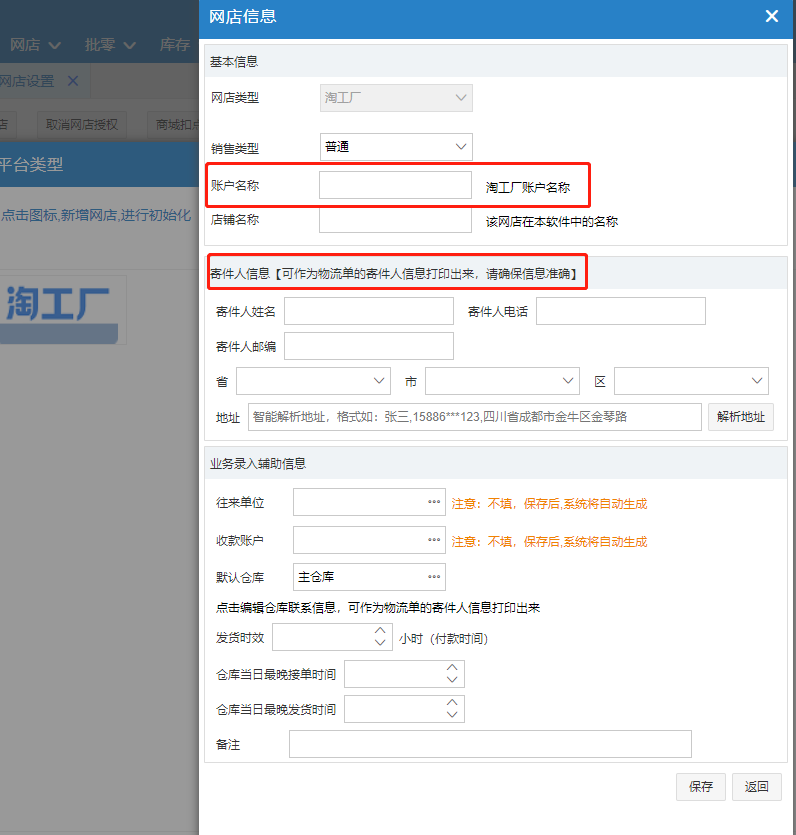
Task: Focus the 寄件人姓名 text box
Action: (368, 311)
